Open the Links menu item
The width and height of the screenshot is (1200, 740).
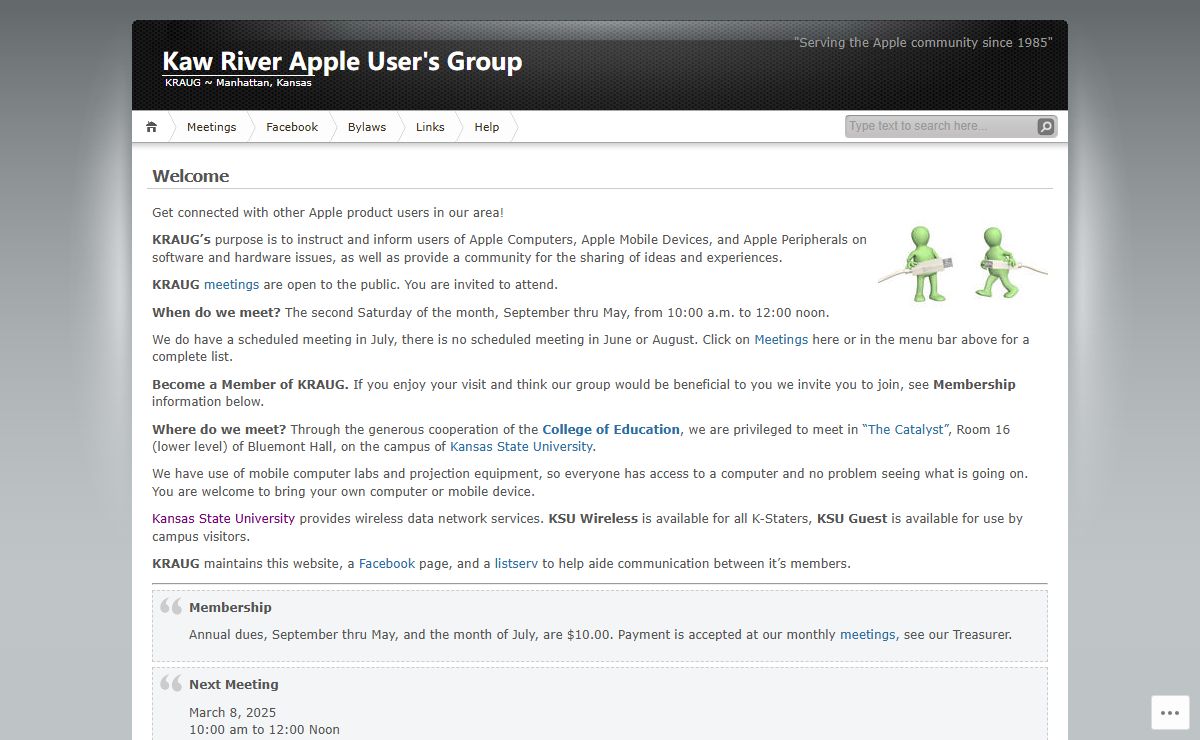pos(430,127)
